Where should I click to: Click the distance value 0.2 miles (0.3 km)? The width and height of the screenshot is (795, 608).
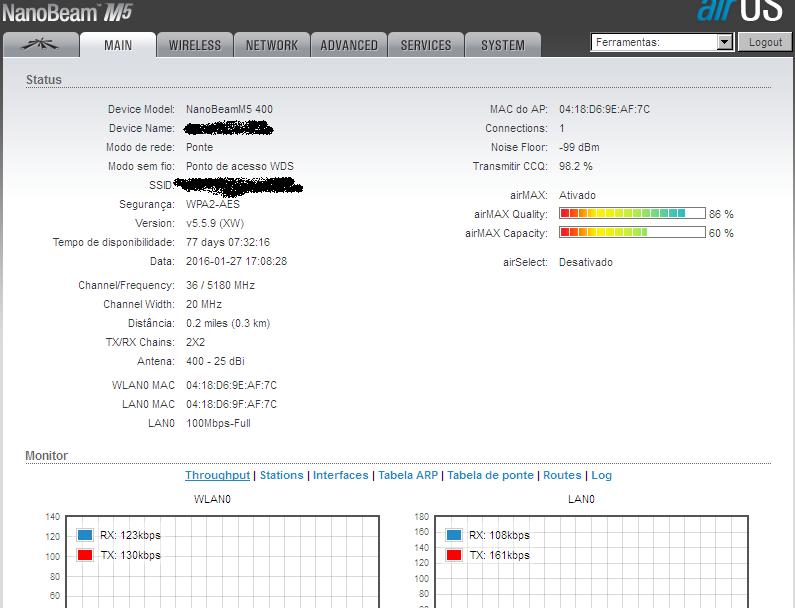point(228,323)
